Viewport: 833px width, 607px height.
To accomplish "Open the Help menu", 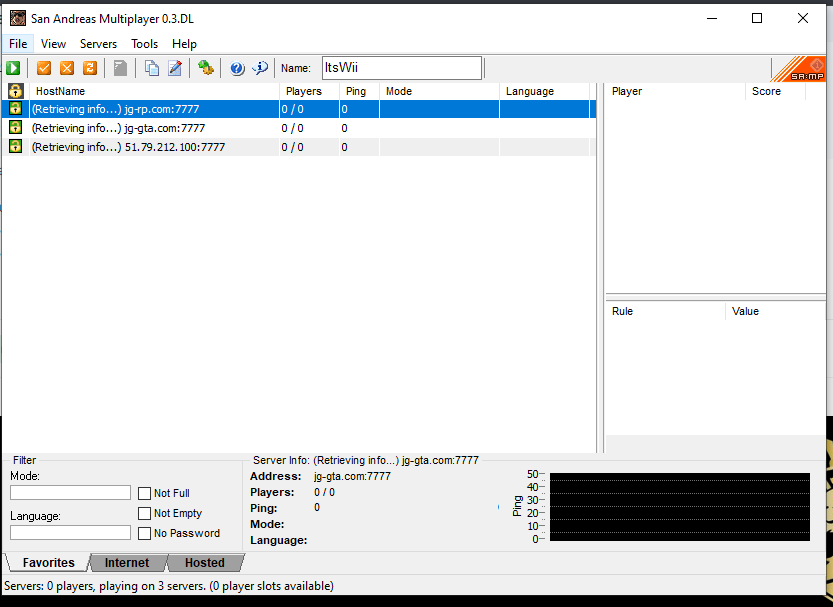I will coord(184,44).
